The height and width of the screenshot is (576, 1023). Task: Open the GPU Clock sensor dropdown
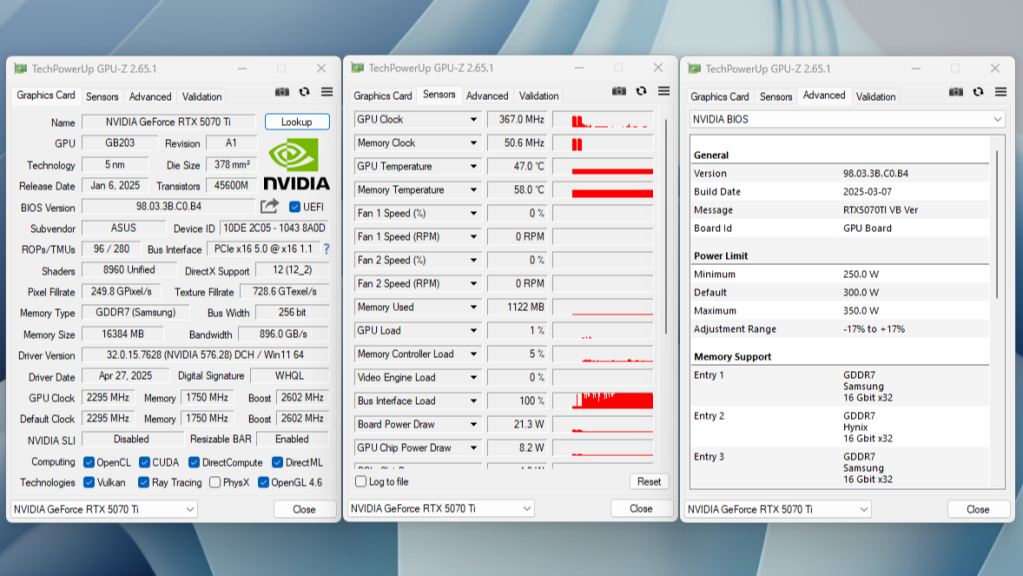pos(473,119)
